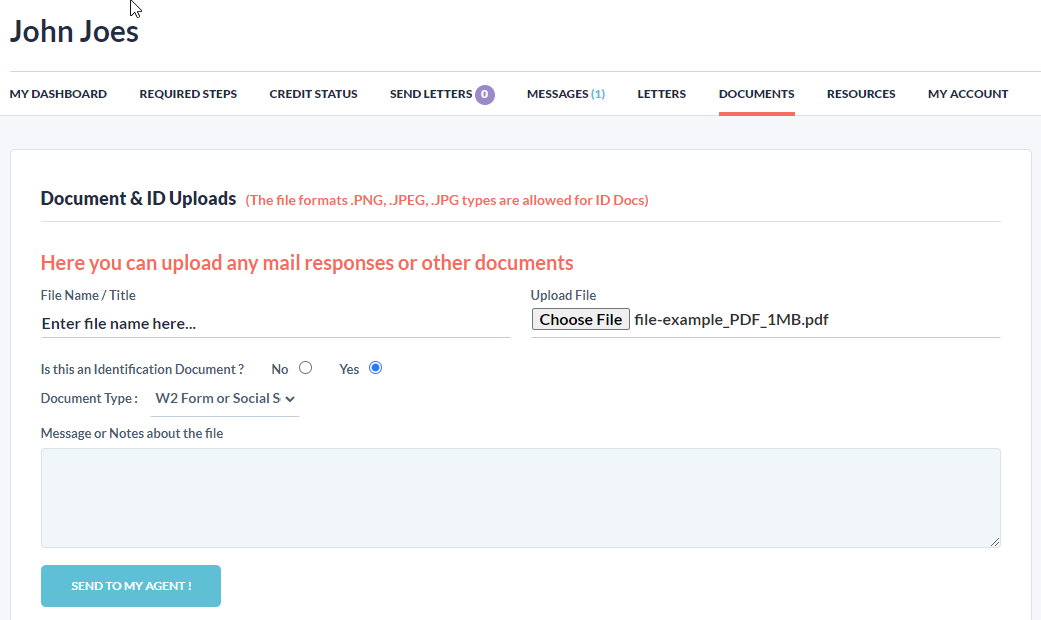Screen dimensions: 1041x620
Task: View the Messages tab
Action: 565,94
